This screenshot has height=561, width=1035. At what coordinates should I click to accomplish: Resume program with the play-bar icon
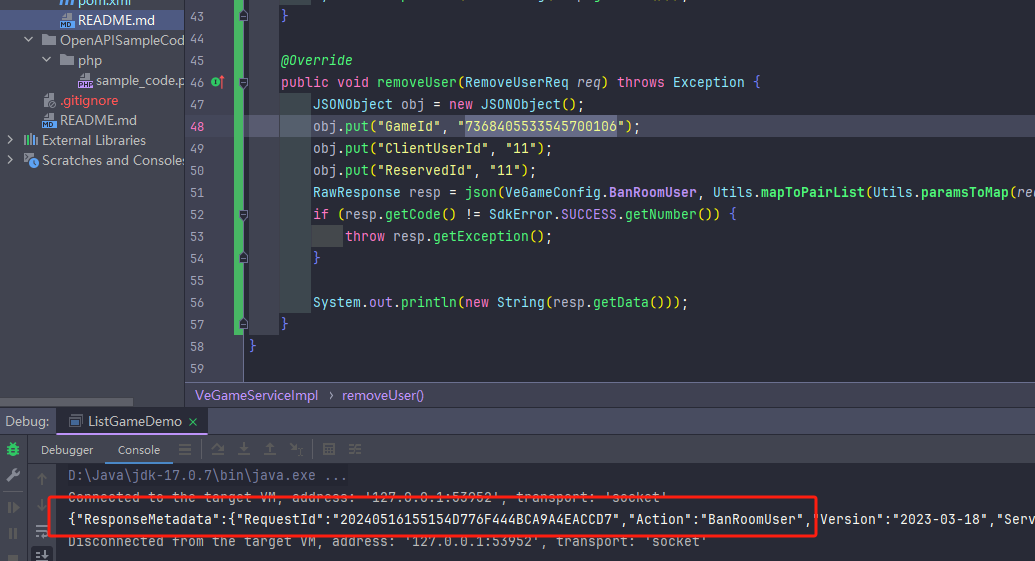click(13, 507)
